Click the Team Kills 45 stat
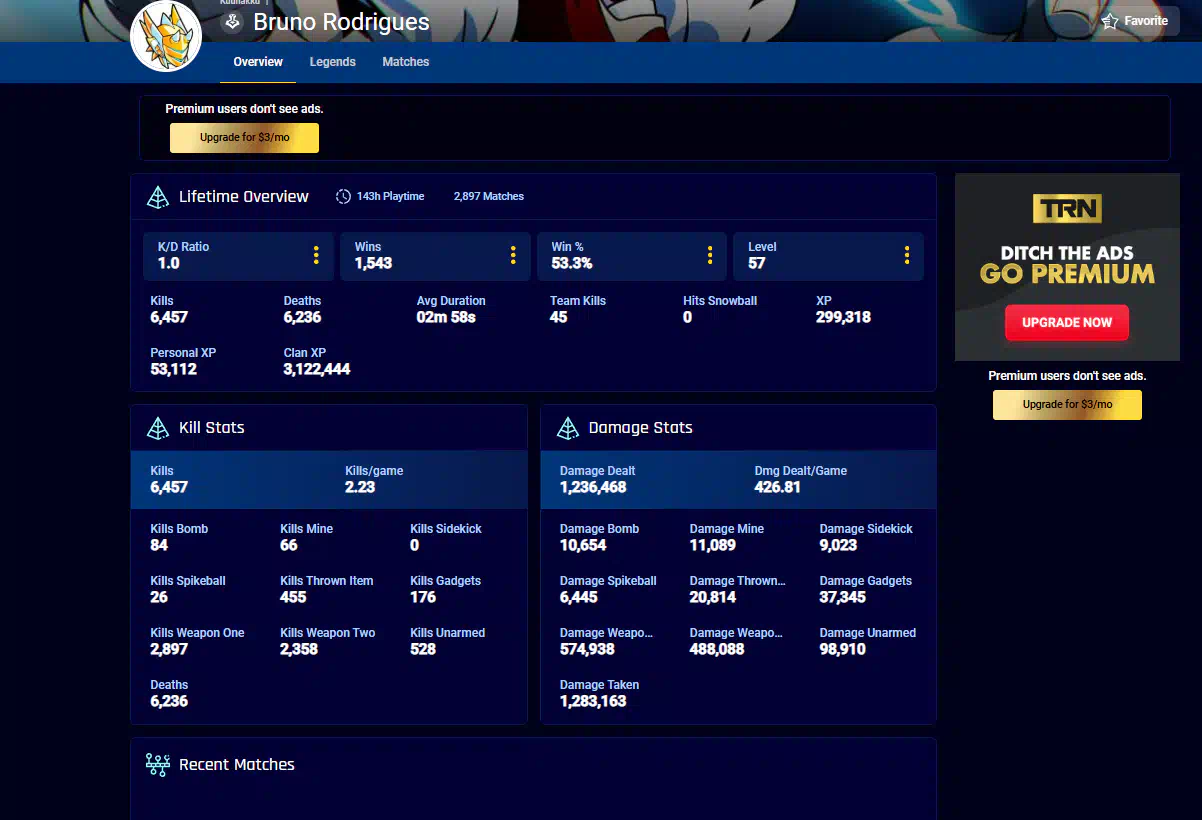This screenshot has width=1202, height=820. pyautogui.click(x=578, y=309)
